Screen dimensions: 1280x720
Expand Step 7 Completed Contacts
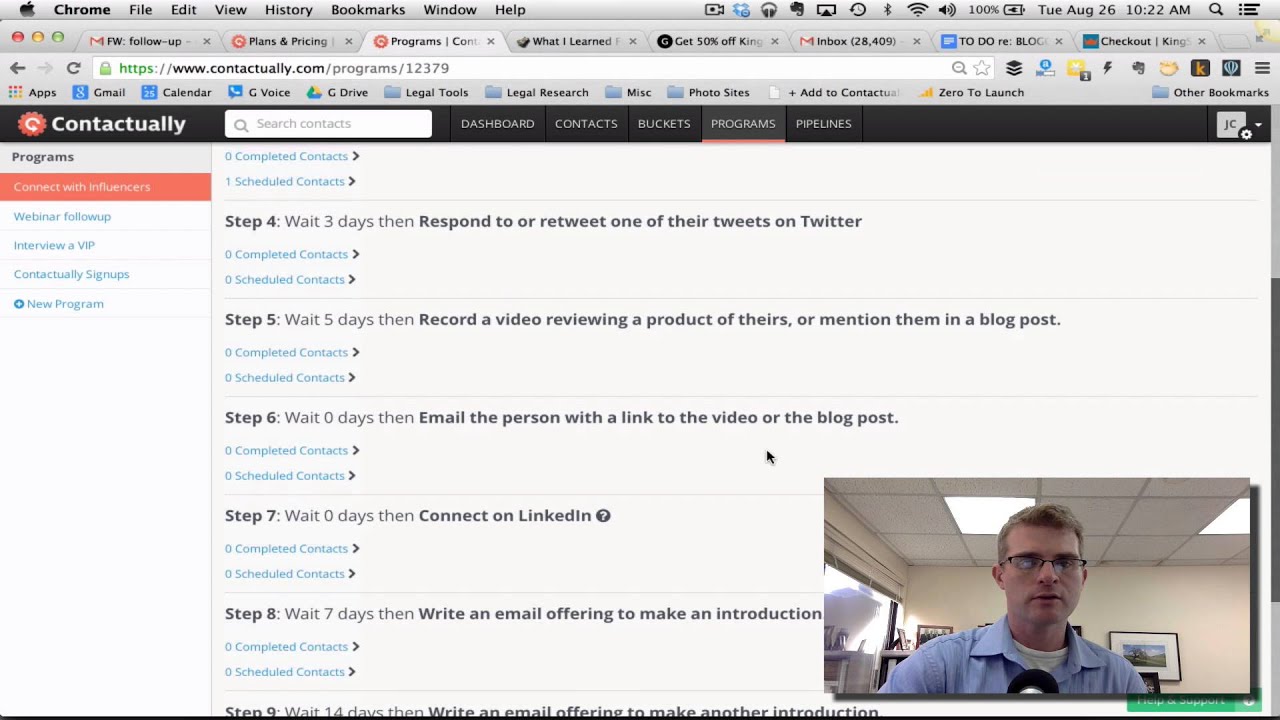[x=292, y=549]
